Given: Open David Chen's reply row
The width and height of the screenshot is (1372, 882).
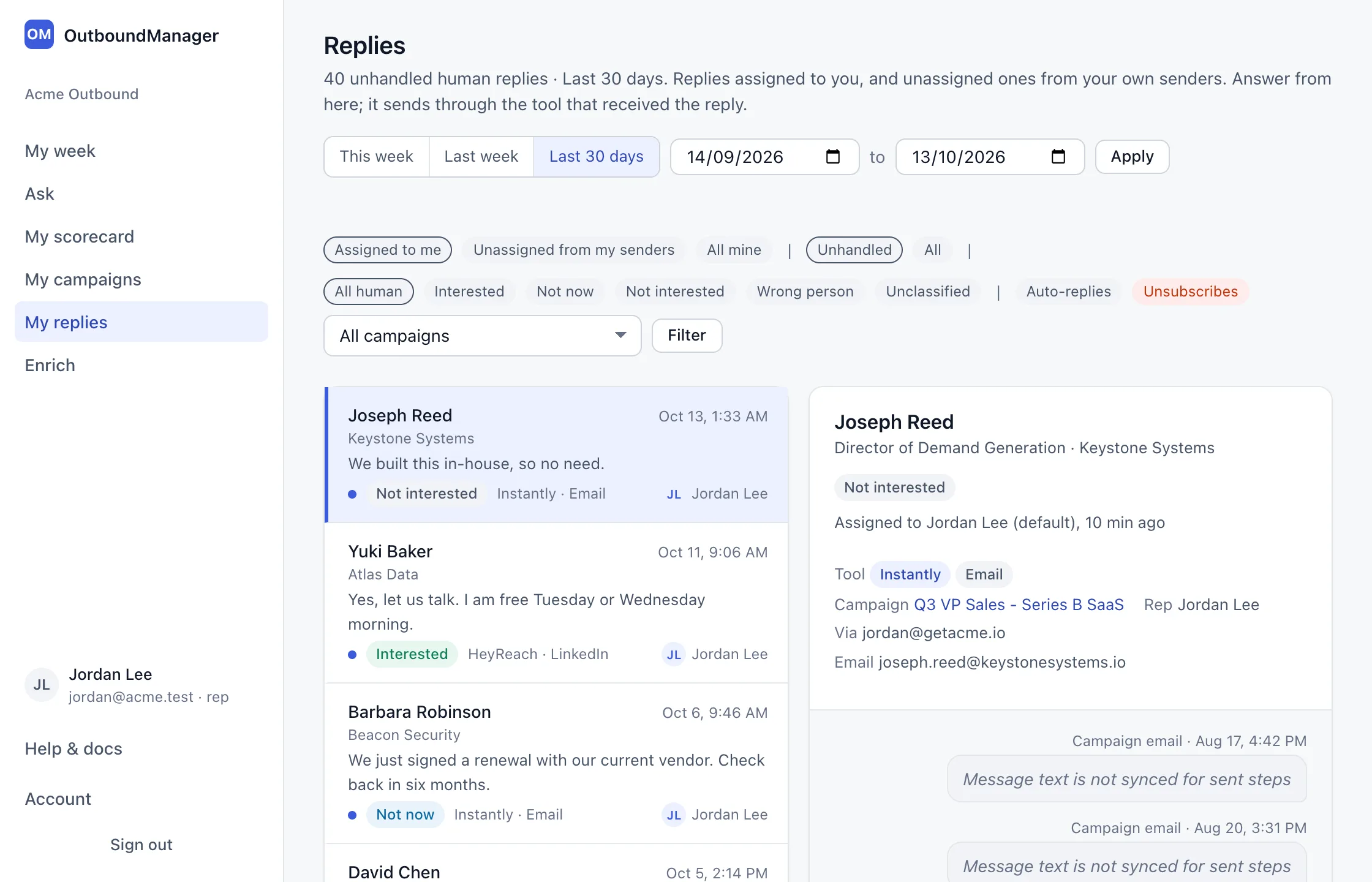Looking at the screenshot, I should [x=556, y=864].
